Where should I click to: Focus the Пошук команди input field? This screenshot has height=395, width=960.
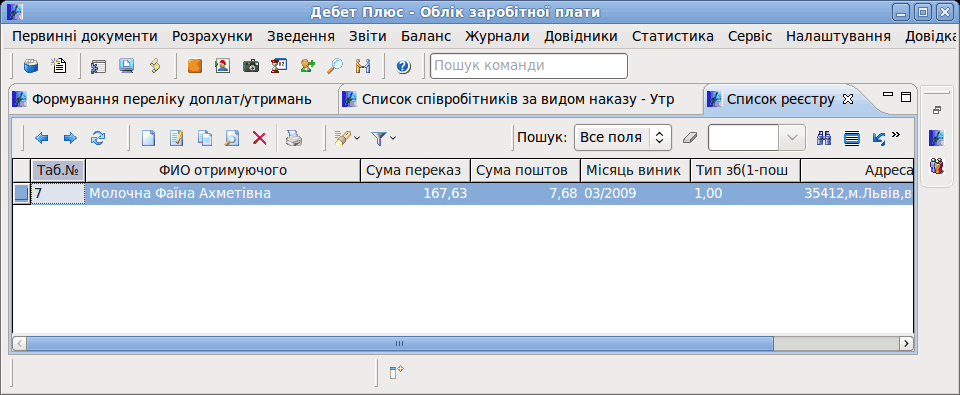tap(529, 66)
